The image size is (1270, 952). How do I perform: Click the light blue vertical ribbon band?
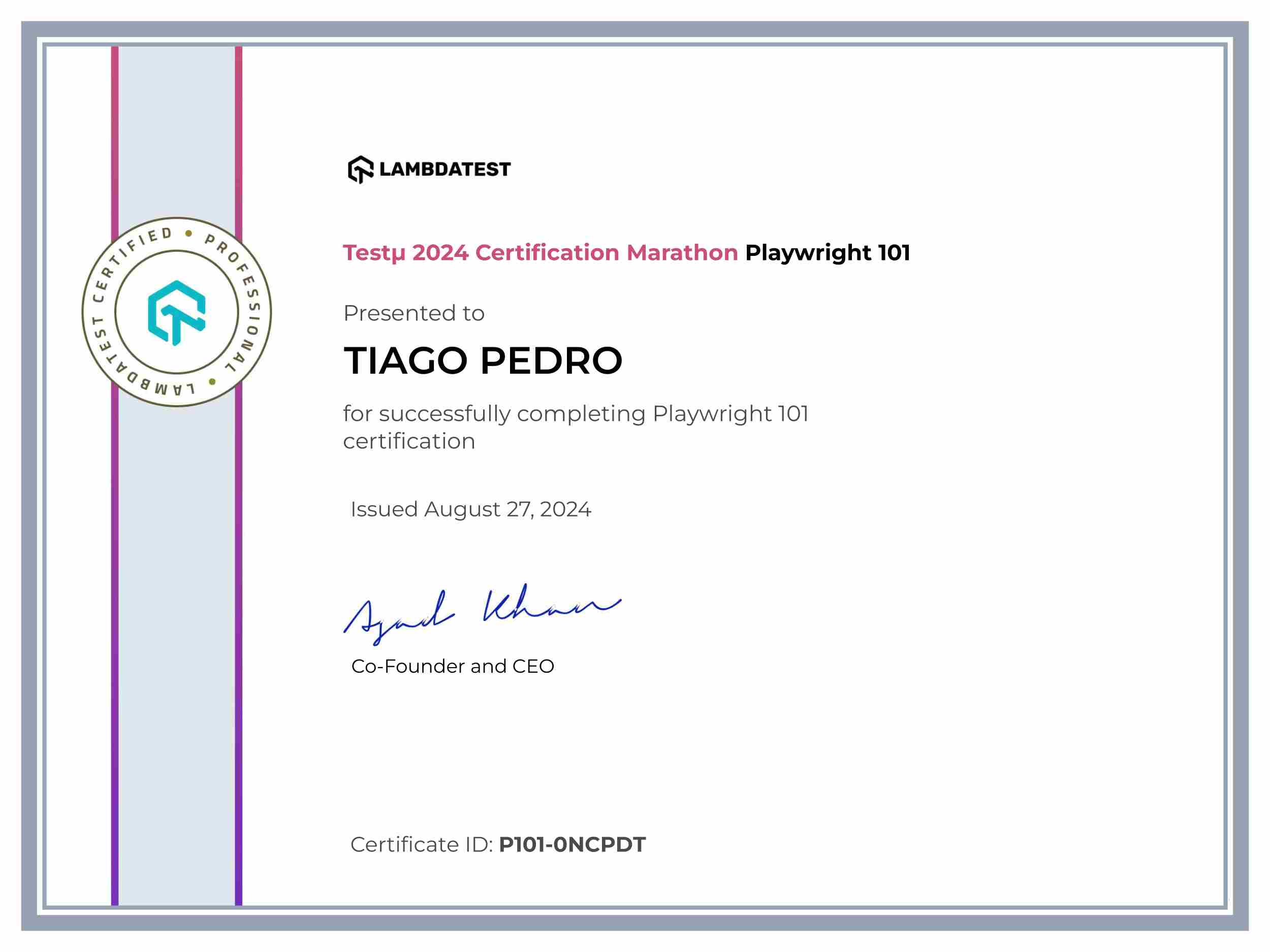click(x=177, y=631)
